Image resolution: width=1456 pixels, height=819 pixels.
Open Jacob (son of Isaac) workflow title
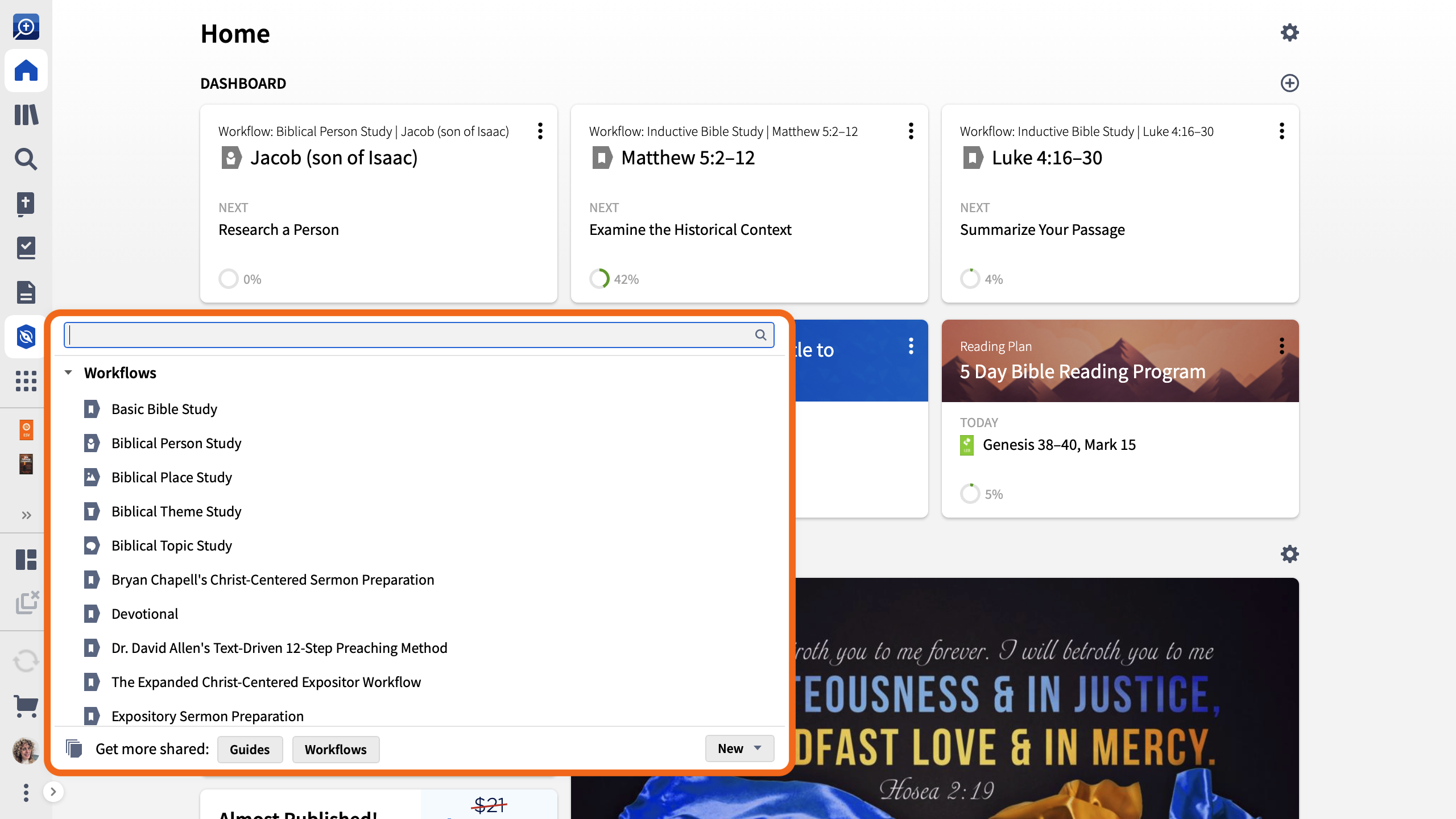(x=334, y=158)
